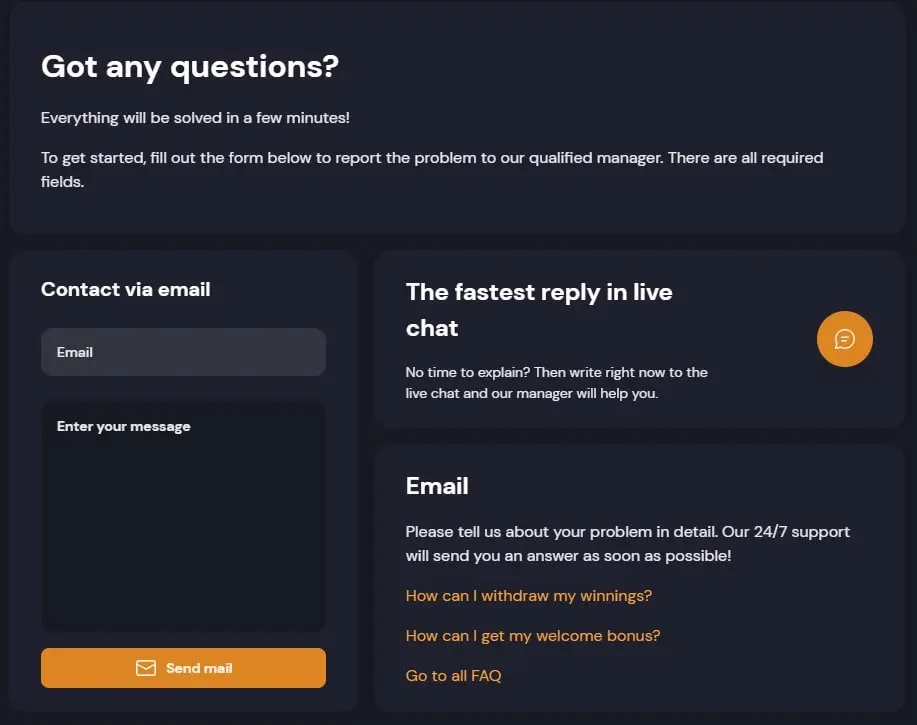Click the 'Contact via email' heading

click(x=126, y=290)
